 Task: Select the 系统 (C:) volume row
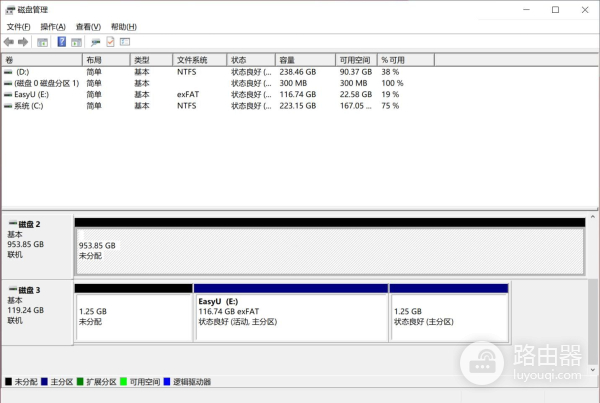30,105
